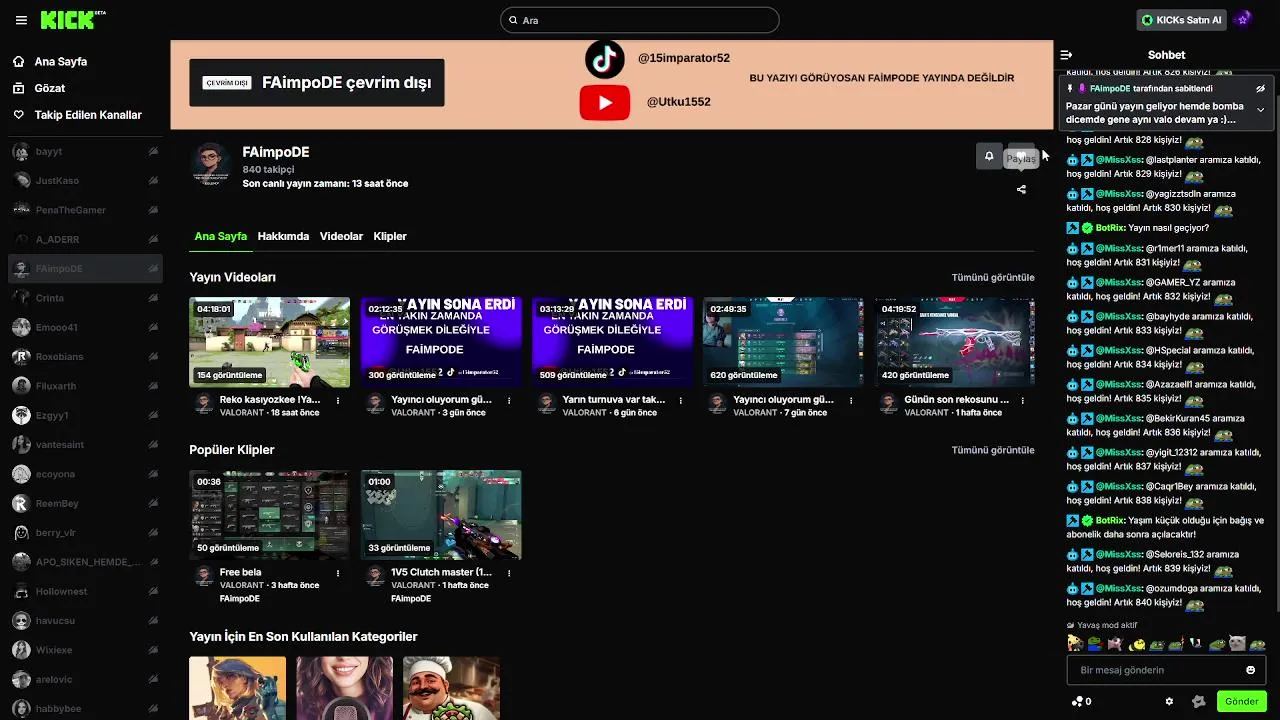Open the Free bela clip thumbnail
Screen dimensions: 1280x720
pos(270,515)
